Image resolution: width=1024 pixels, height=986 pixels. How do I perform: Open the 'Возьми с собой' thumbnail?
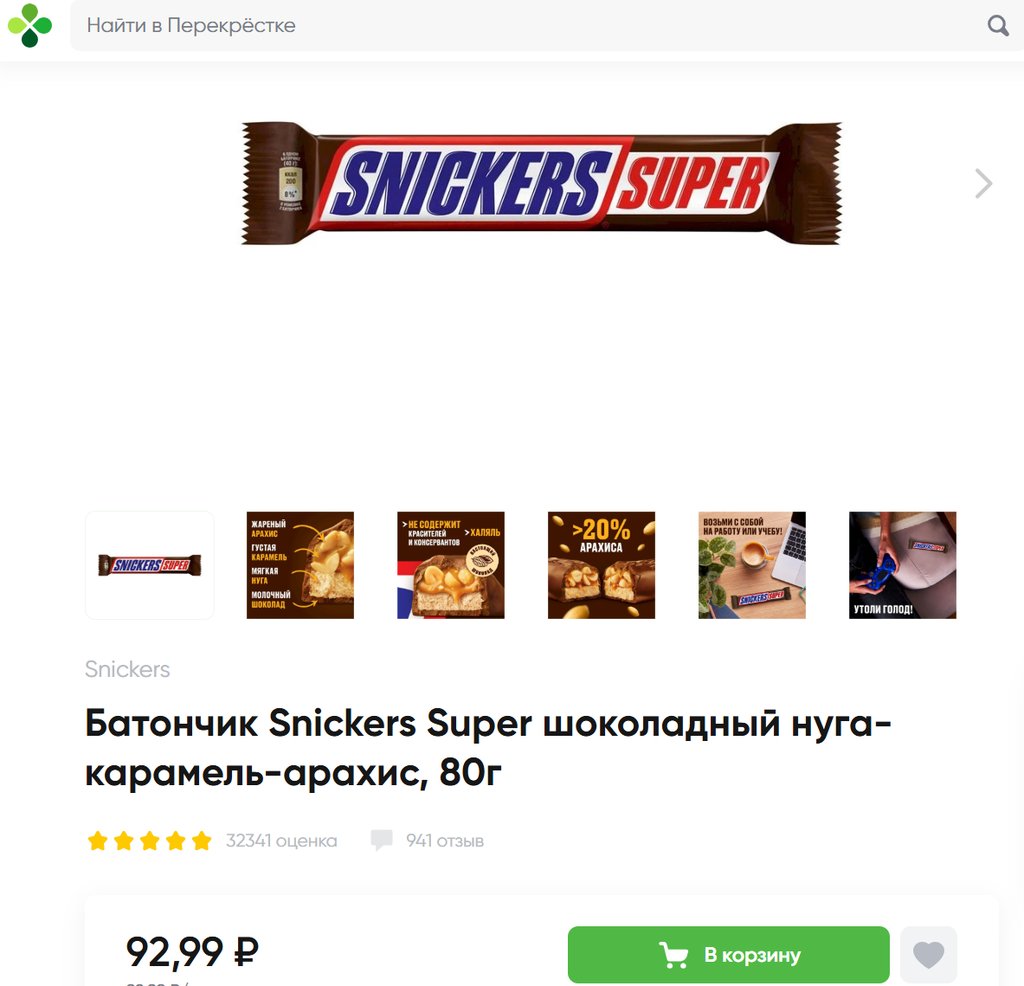pyautogui.click(x=752, y=565)
